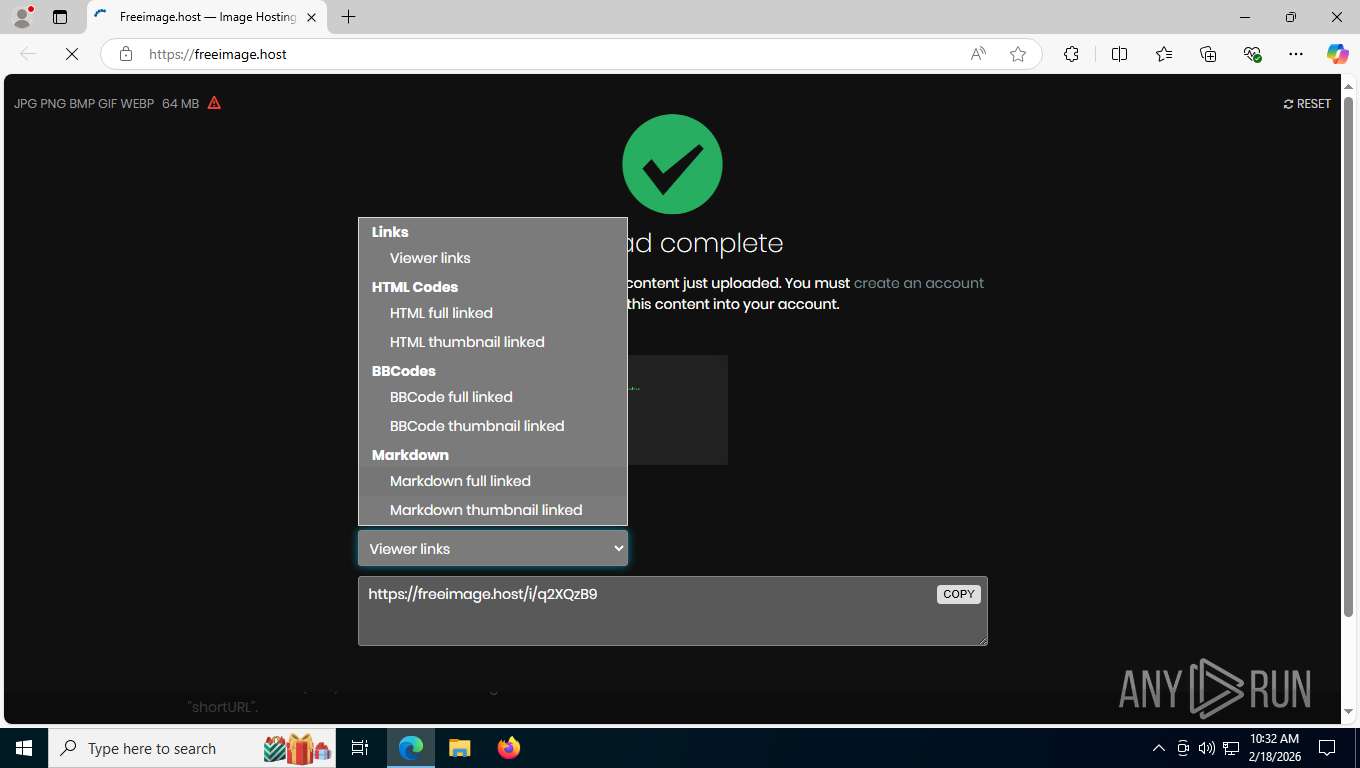Viewport: 1360px width, 768px height.
Task: Open Copilot sidebar icon
Action: 1337,54
